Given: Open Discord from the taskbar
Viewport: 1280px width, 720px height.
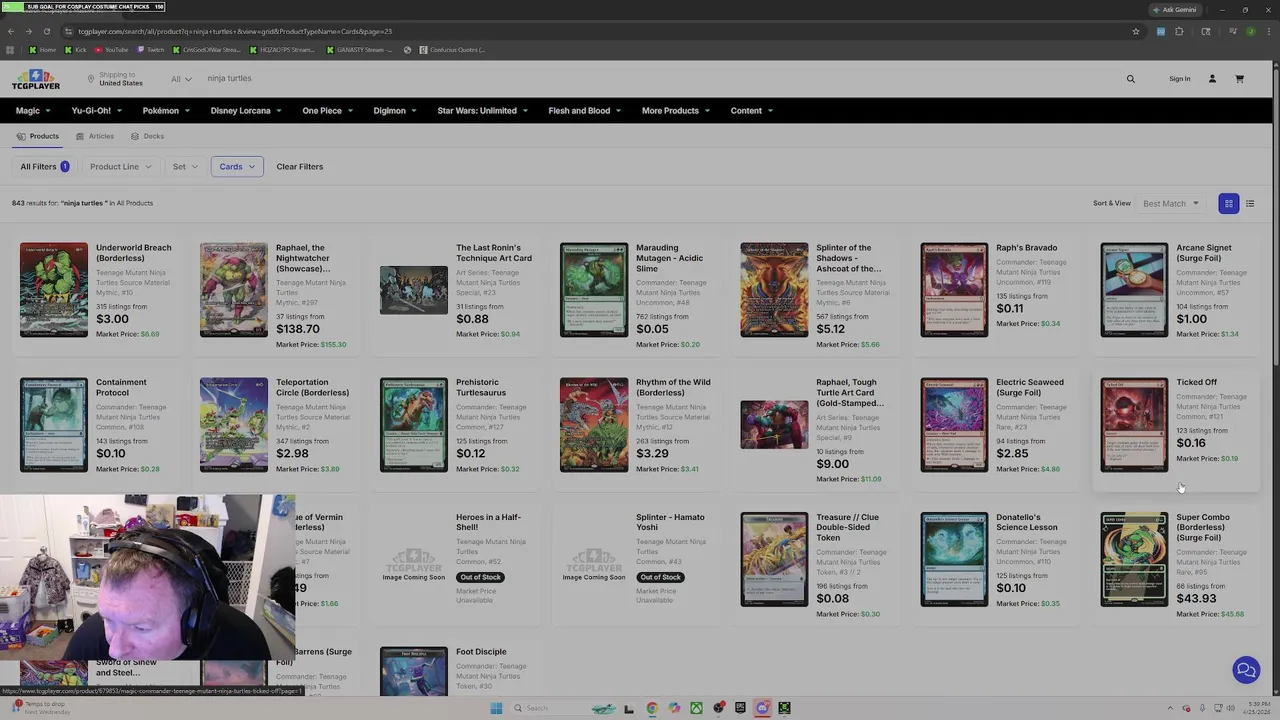Looking at the screenshot, I should pos(762,708).
